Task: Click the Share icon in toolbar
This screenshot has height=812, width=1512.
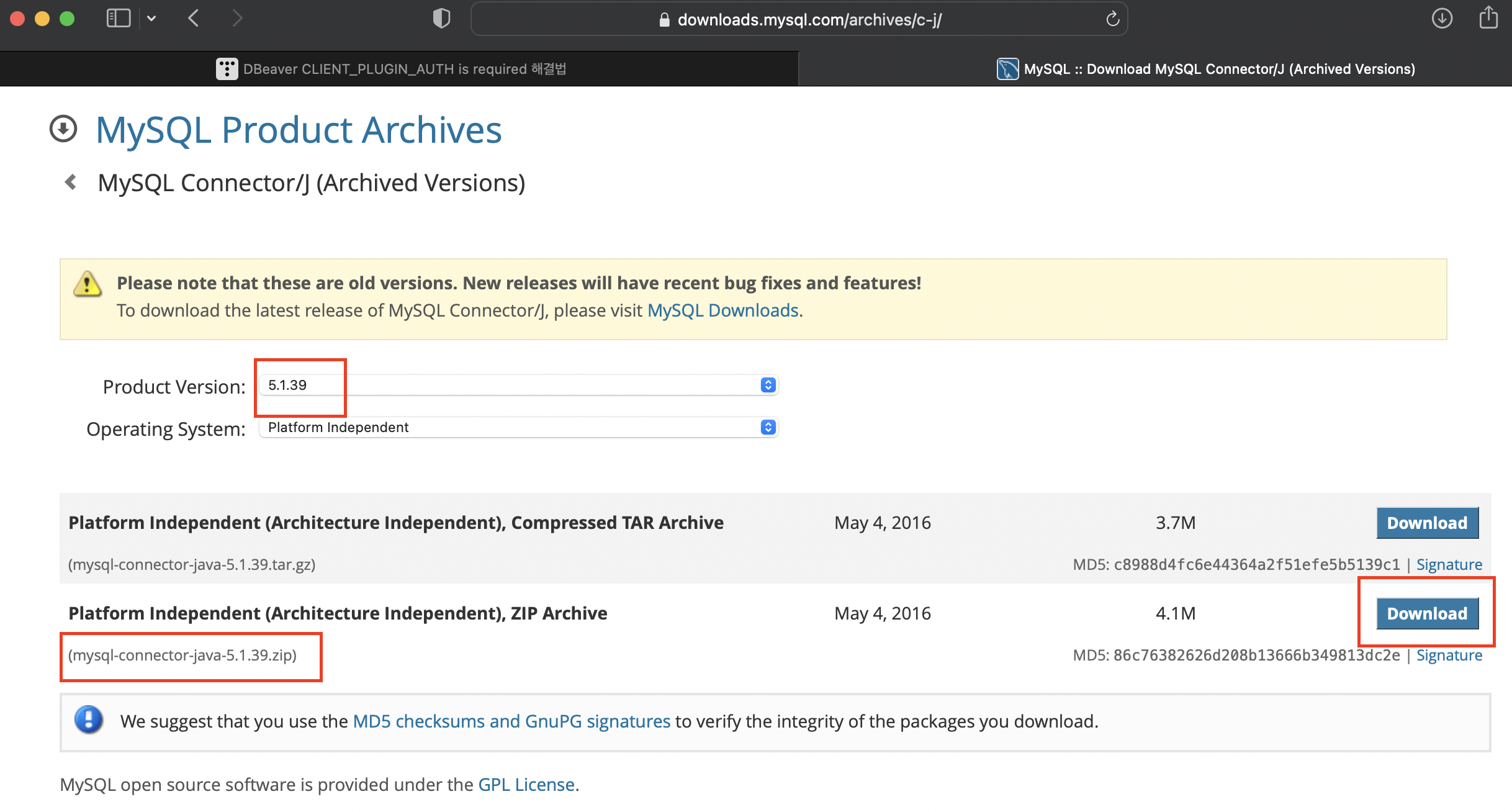Action: coord(1488,19)
